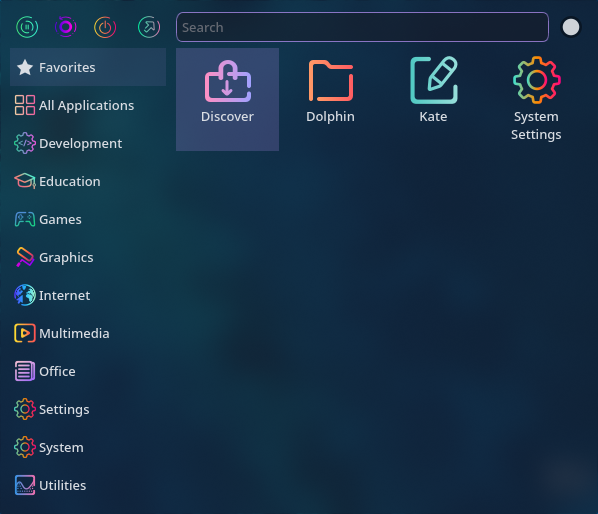
Task: View the Multimedia applications
Action: point(88,333)
